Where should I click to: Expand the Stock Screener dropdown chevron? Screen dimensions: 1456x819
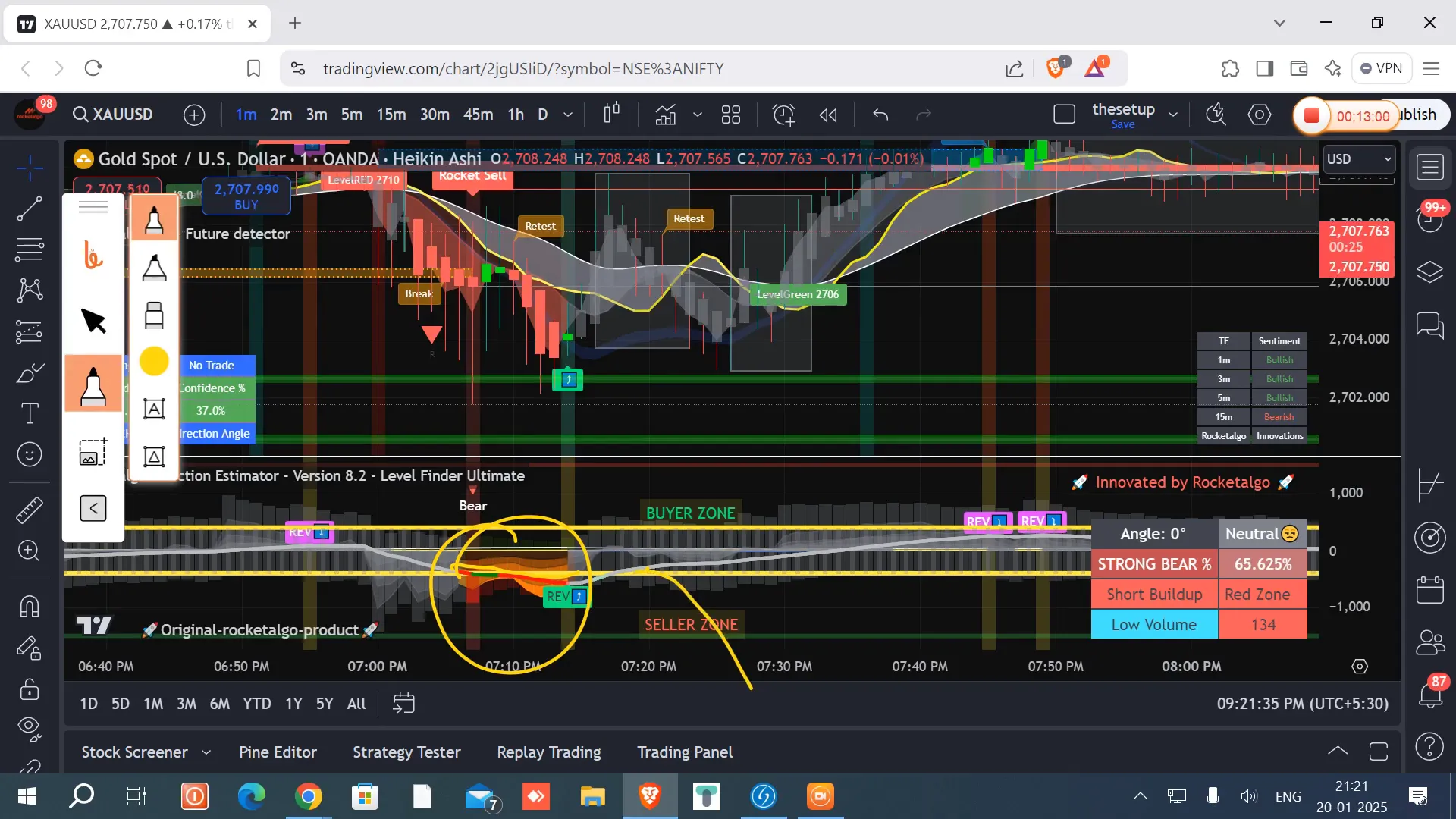click(x=206, y=752)
